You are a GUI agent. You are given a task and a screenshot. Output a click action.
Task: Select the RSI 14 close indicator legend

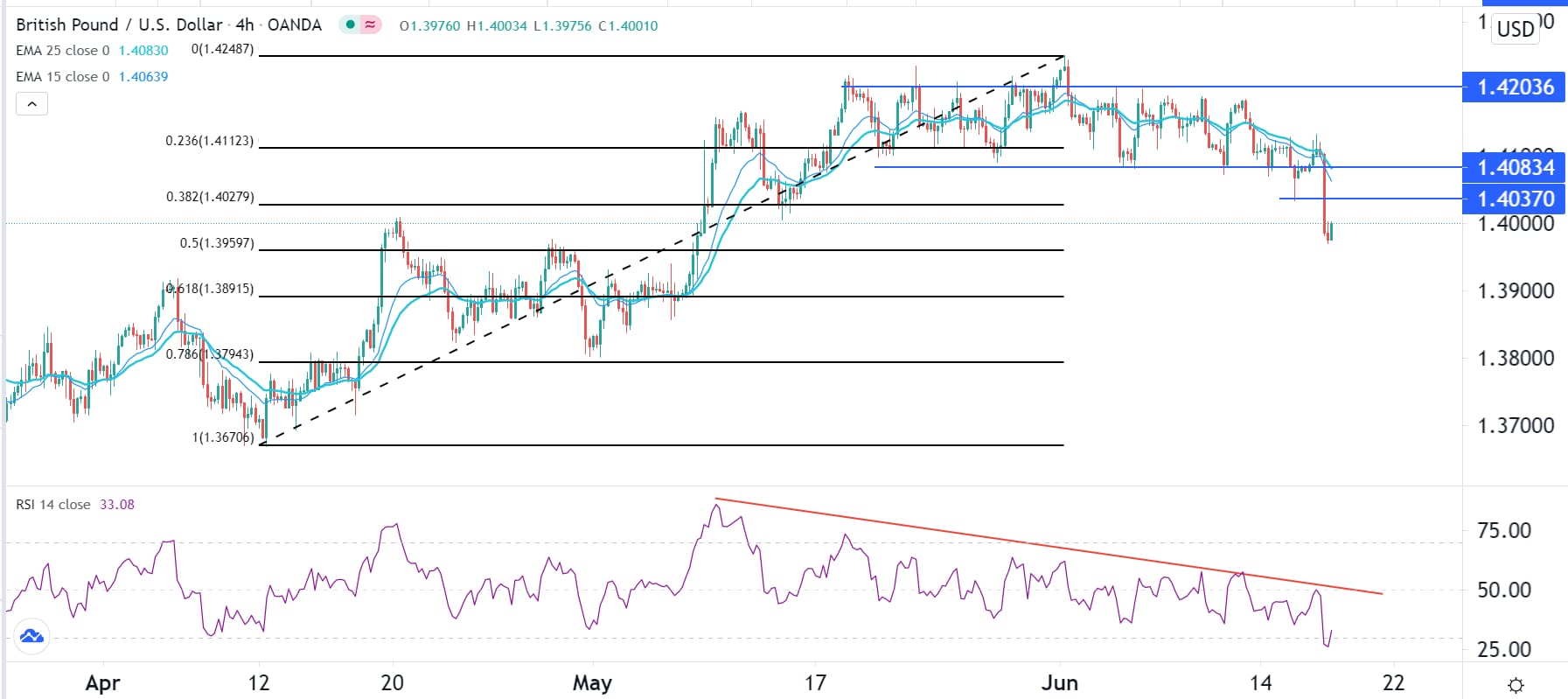[53, 505]
